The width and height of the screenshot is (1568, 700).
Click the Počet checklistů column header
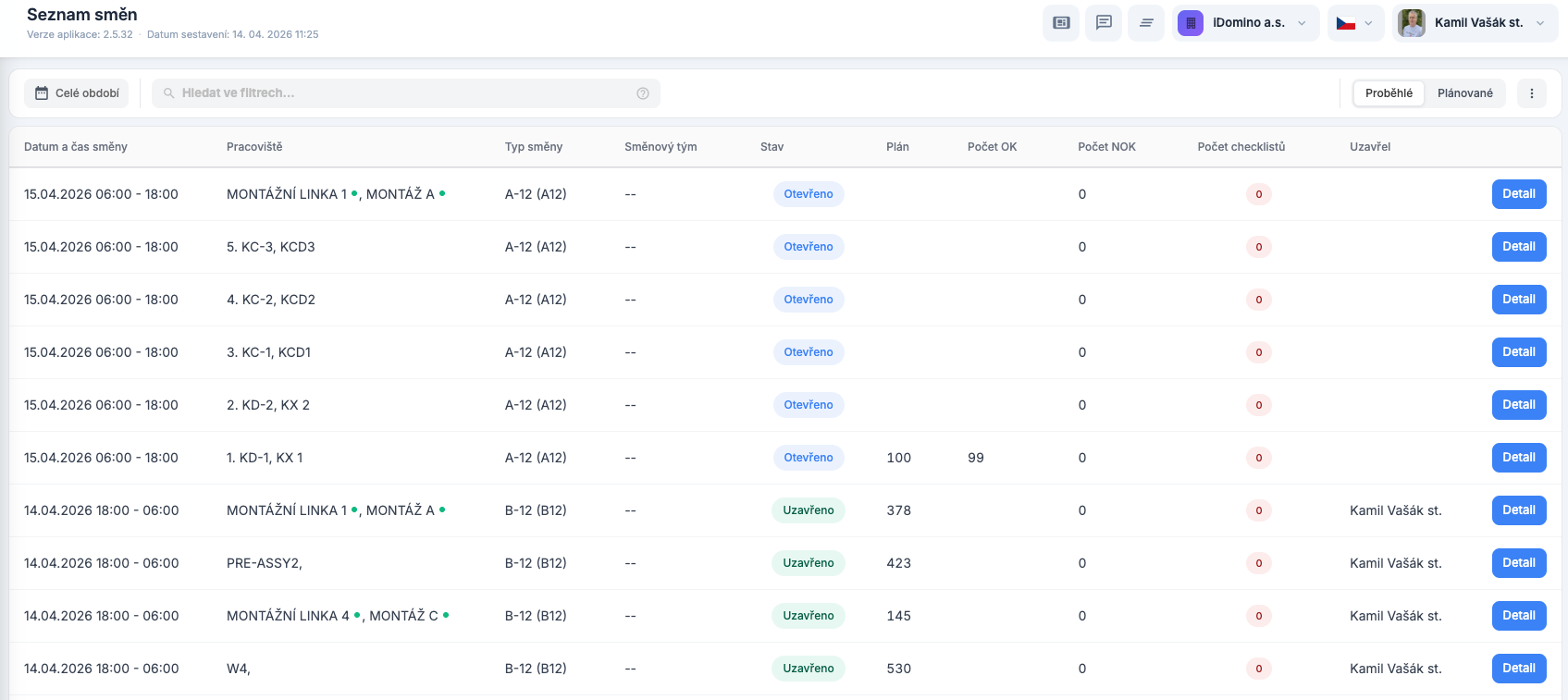point(1241,147)
